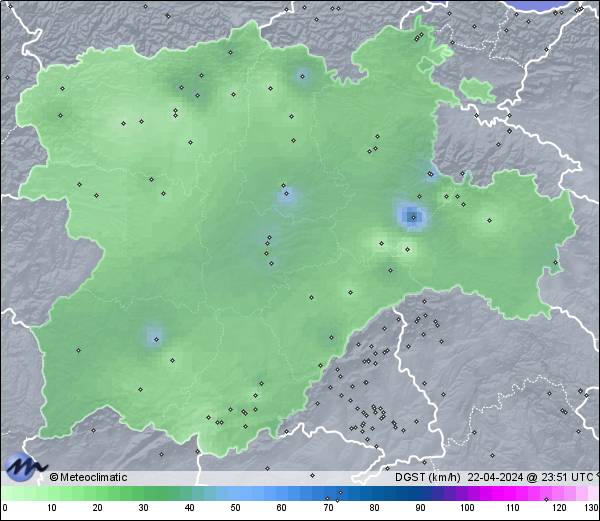600x521 pixels.
Task: Click the scale label 130
Action: pos(592,508)
